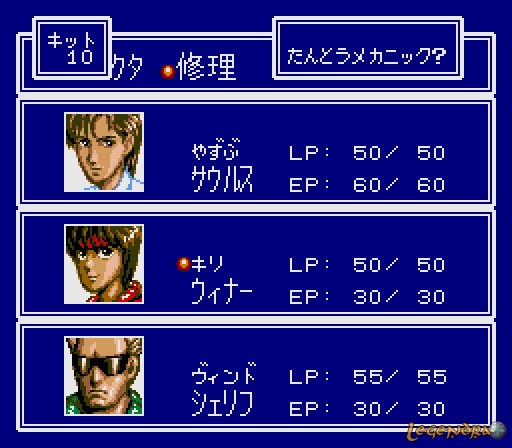Click the sunglasses ヴィンド portrait

point(104,376)
